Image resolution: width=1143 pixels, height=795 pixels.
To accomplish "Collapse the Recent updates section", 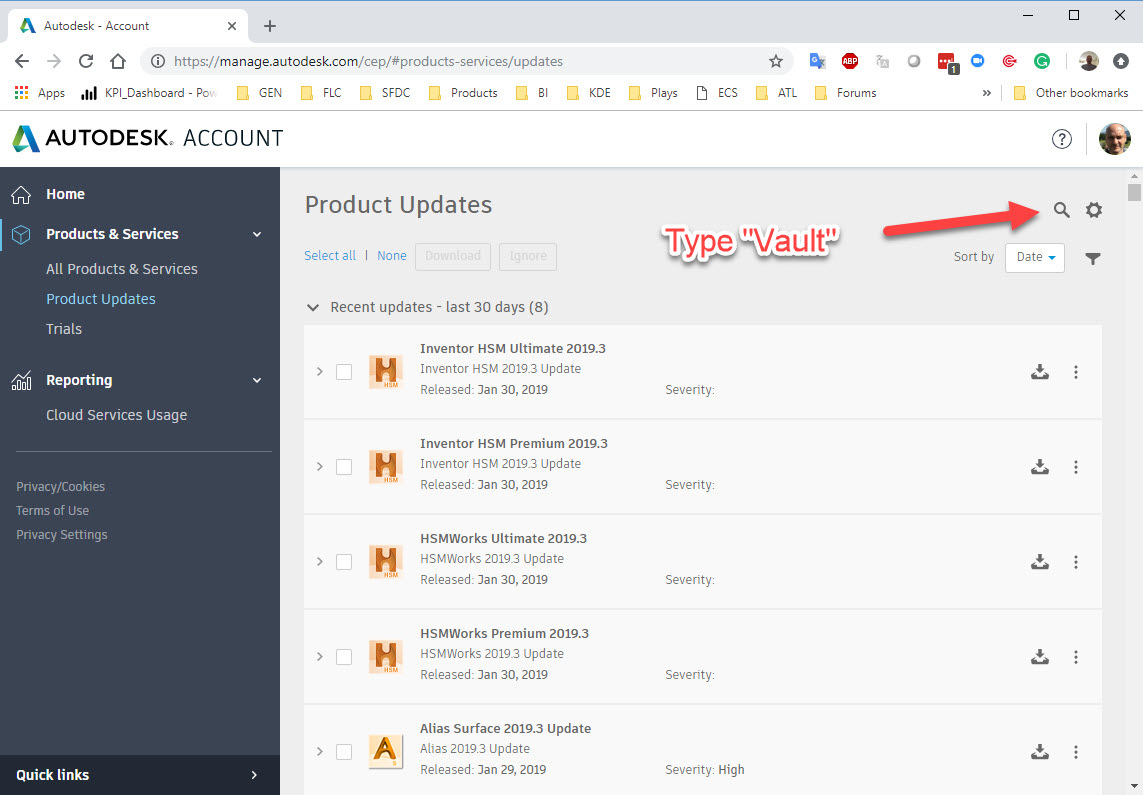I will (313, 308).
